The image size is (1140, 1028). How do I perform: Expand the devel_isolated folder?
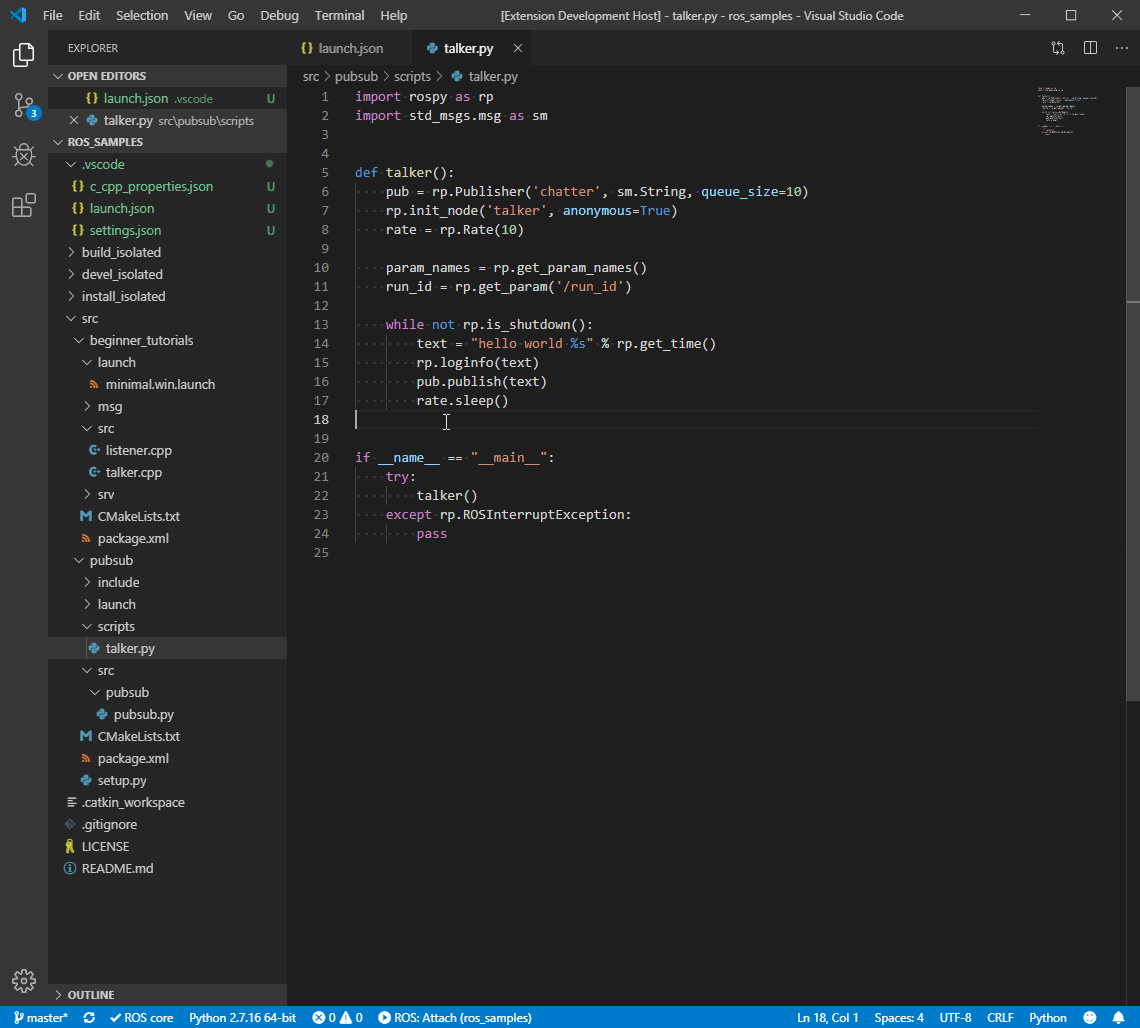pyautogui.click(x=167, y=274)
